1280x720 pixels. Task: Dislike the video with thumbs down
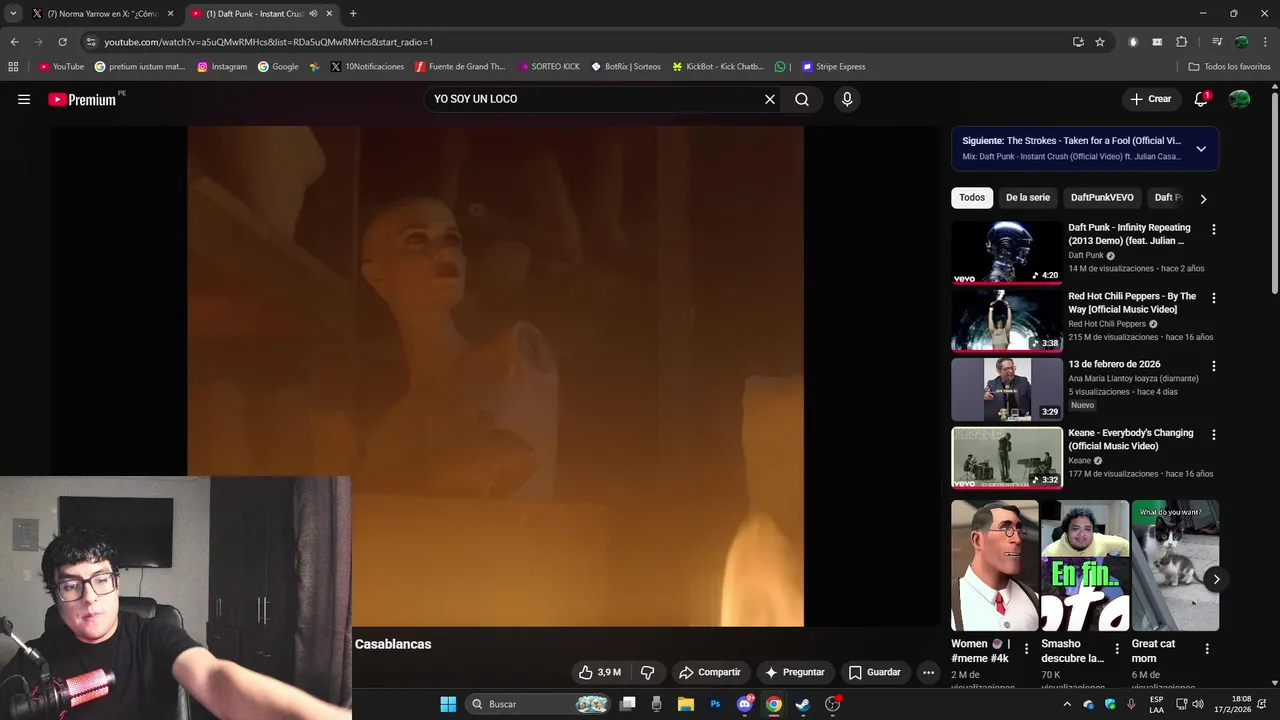coord(647,672)
